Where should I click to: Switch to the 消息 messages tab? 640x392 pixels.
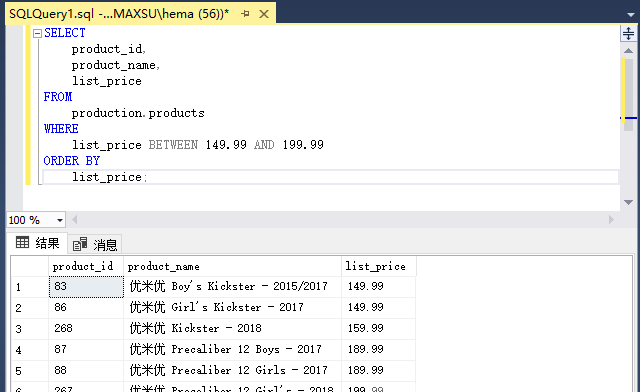tap(95, 244)
